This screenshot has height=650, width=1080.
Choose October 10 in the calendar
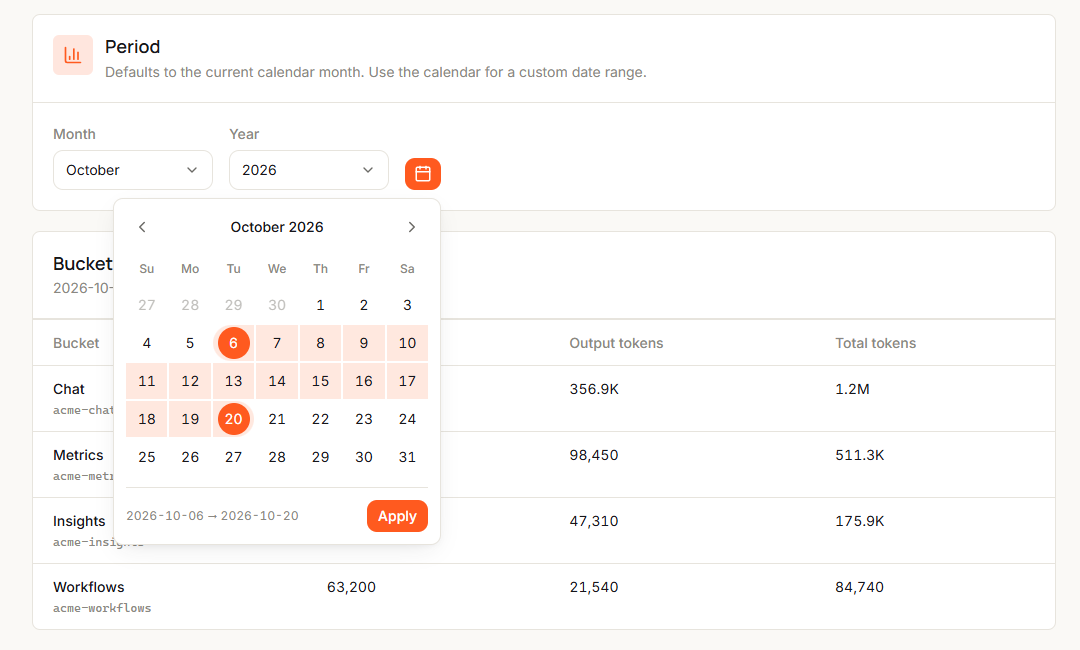tap(407, 343)
